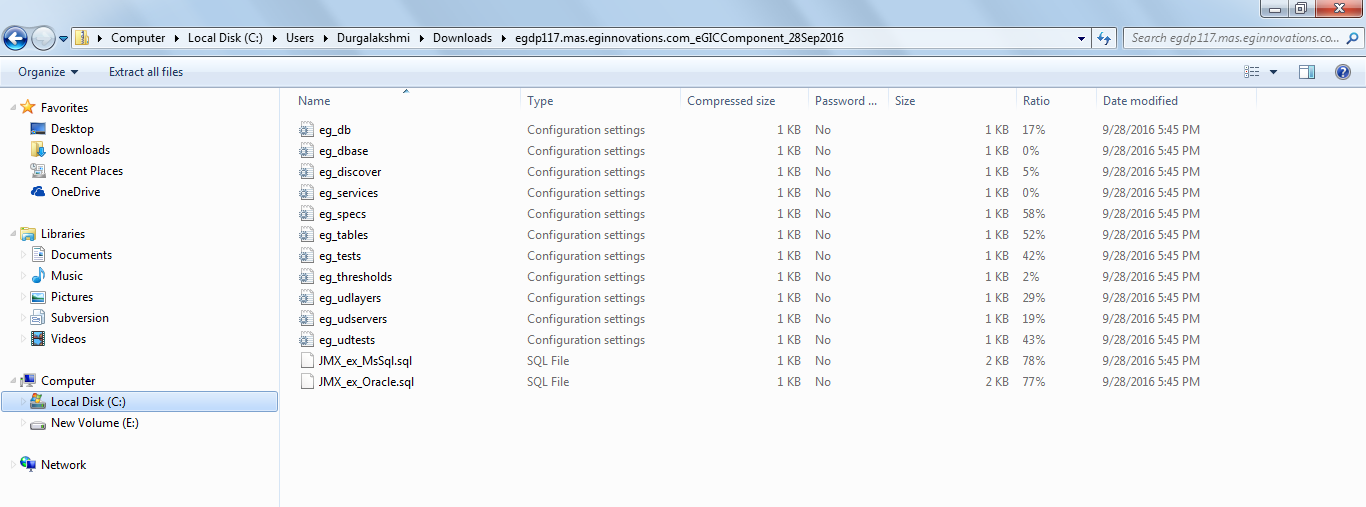Viewport: 1366px width, 507px height.
Task: Select eg_udtests file icon
Action: 306,340
